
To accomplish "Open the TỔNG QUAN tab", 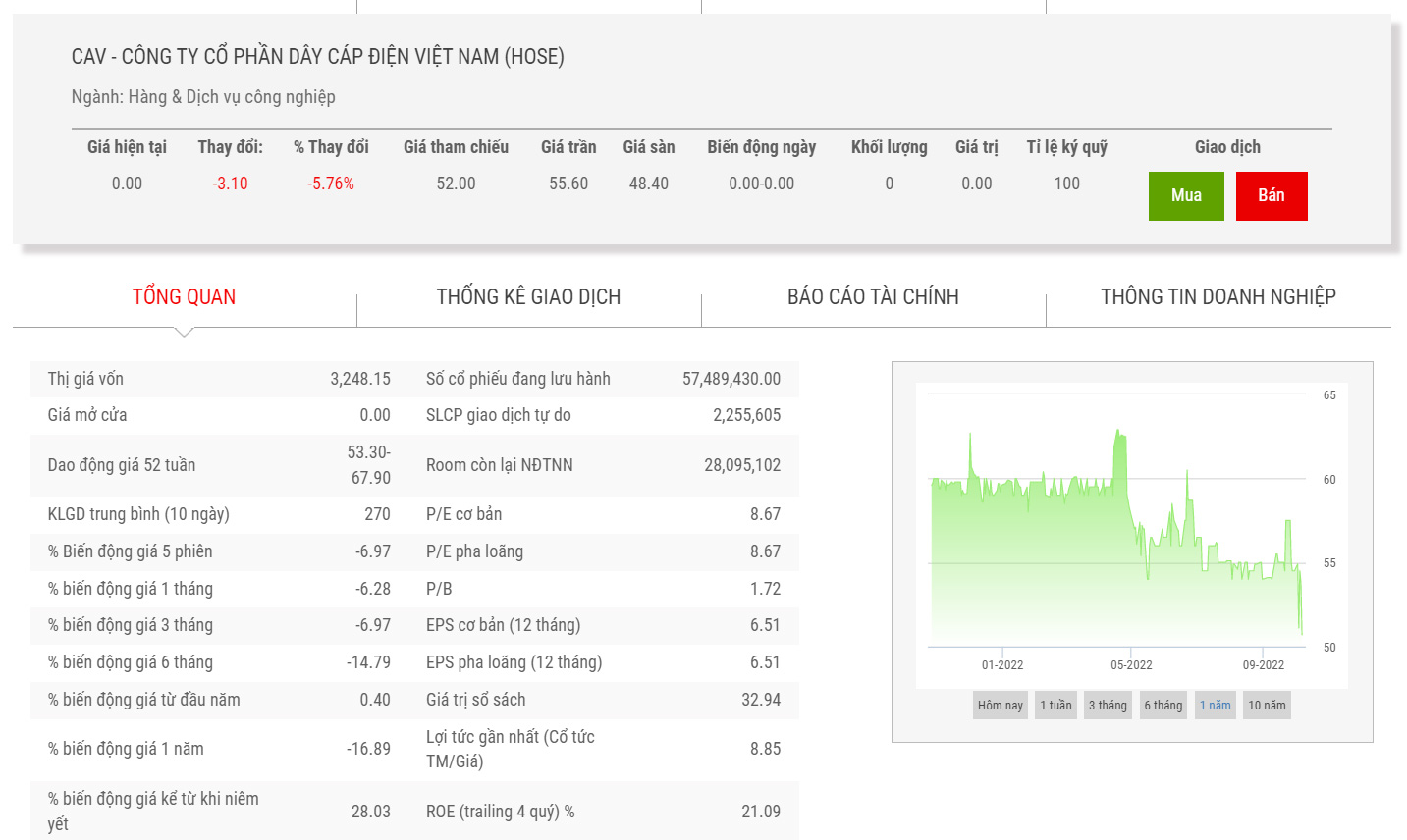I will [184, 296].
